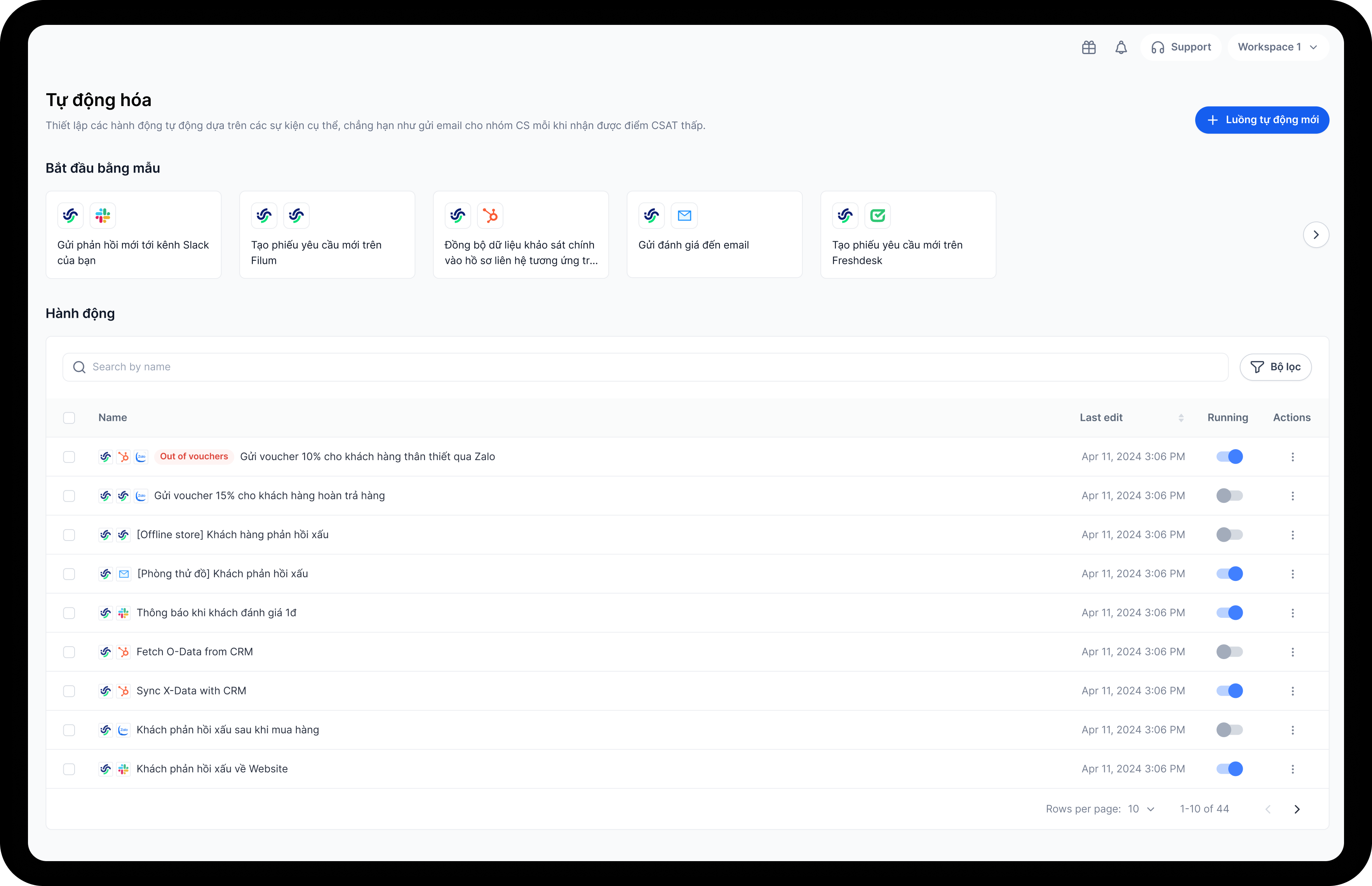Screen dimensions: 1372x886
Task: Disable running toggle for Zalo 10% voucher
Action: [x=1229, y=457]
